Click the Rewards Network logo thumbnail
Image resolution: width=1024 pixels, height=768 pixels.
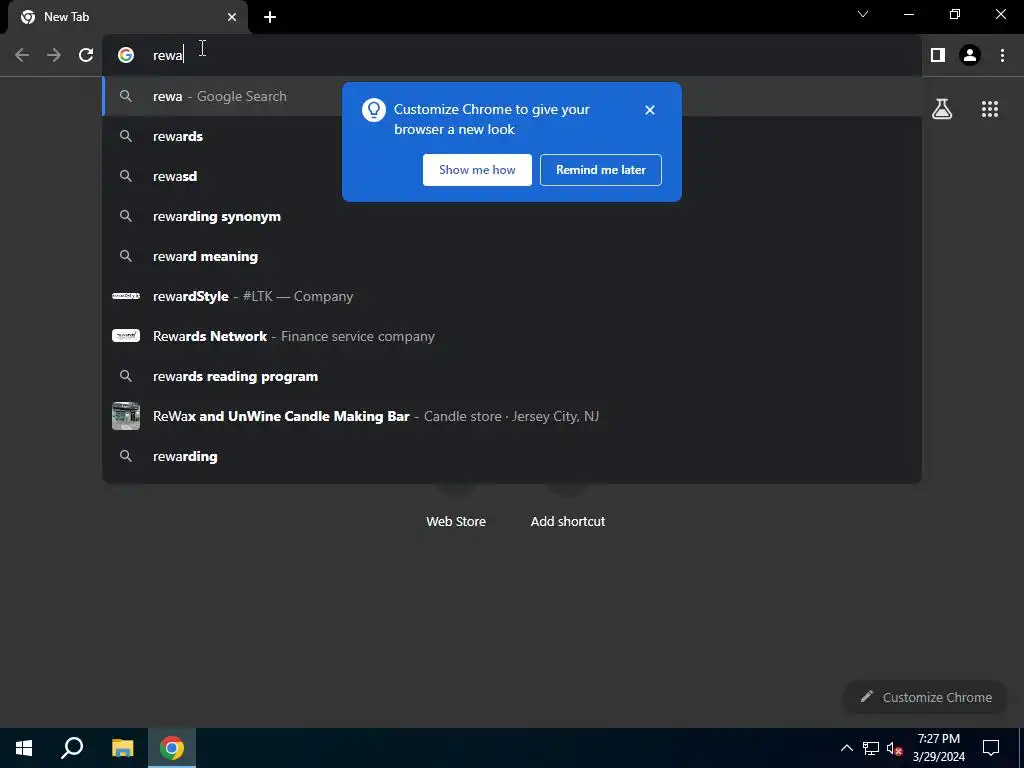click(126, 336)
